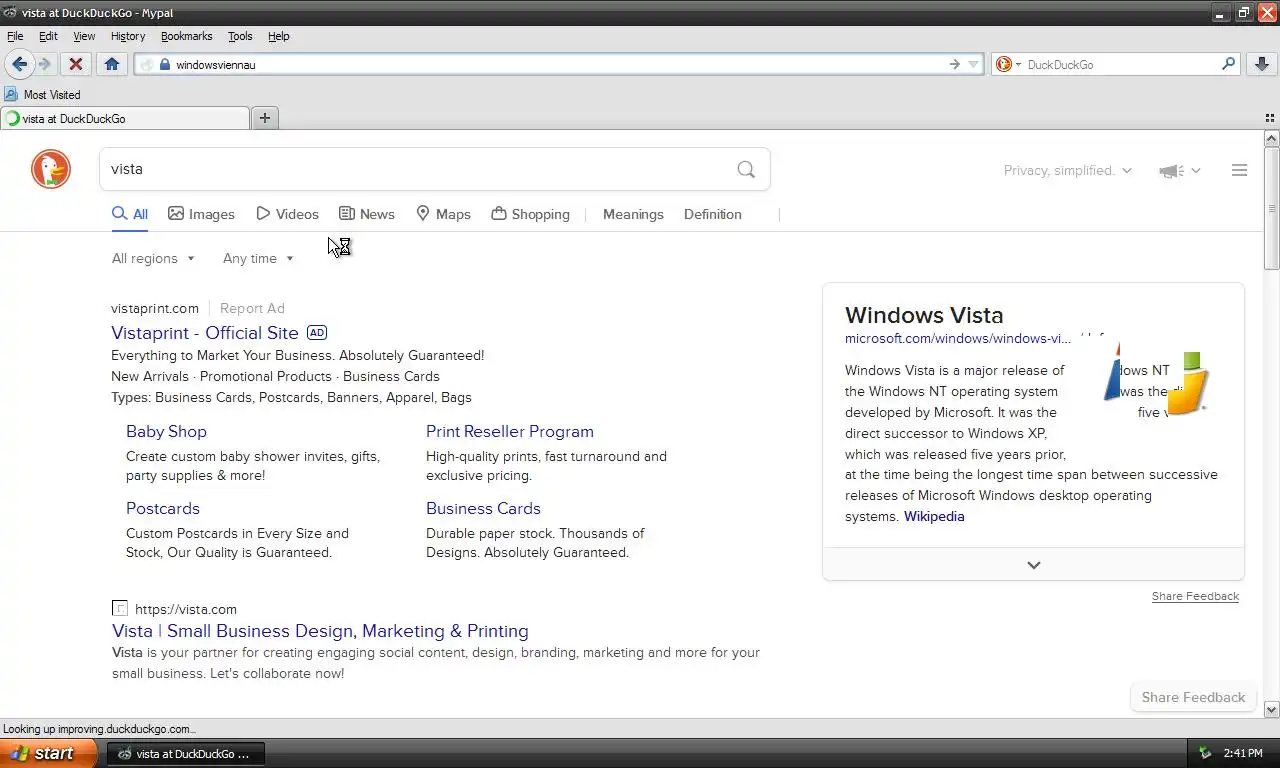Switch to the Maps tab
This screenshot has height=768, width=1280.
(443, 214)
